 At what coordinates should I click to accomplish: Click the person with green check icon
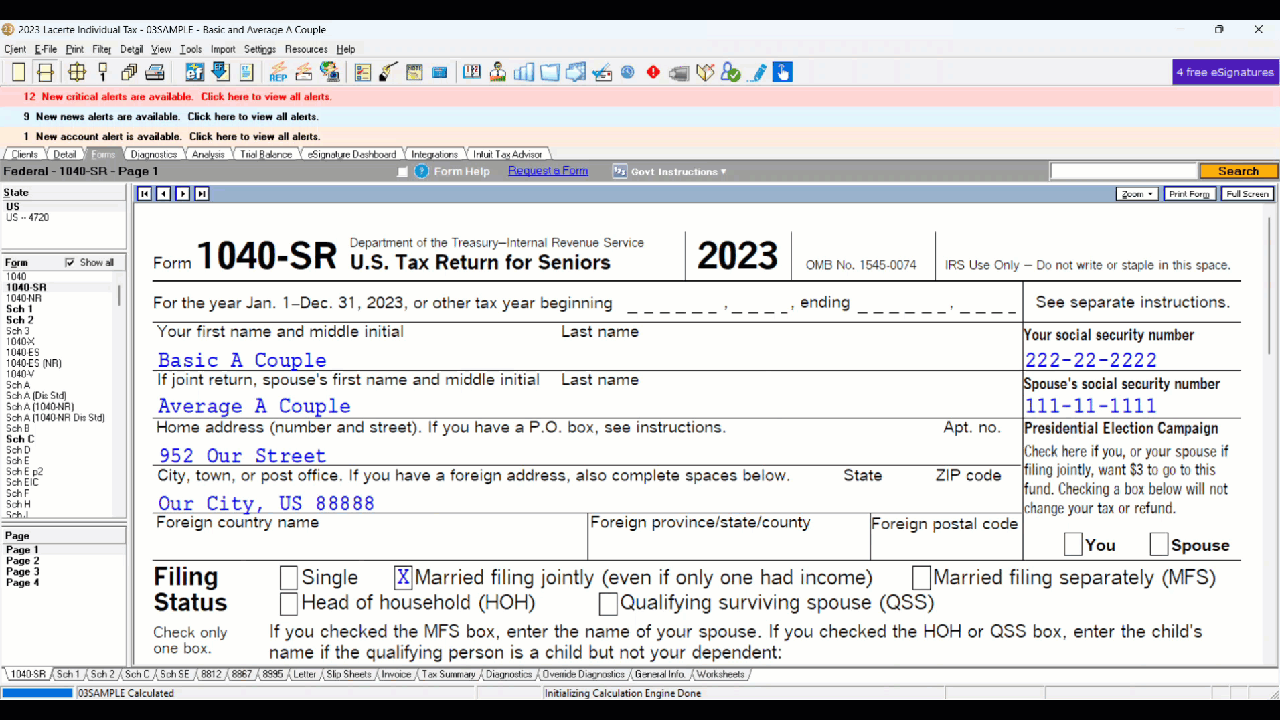(x=731, y=72)
